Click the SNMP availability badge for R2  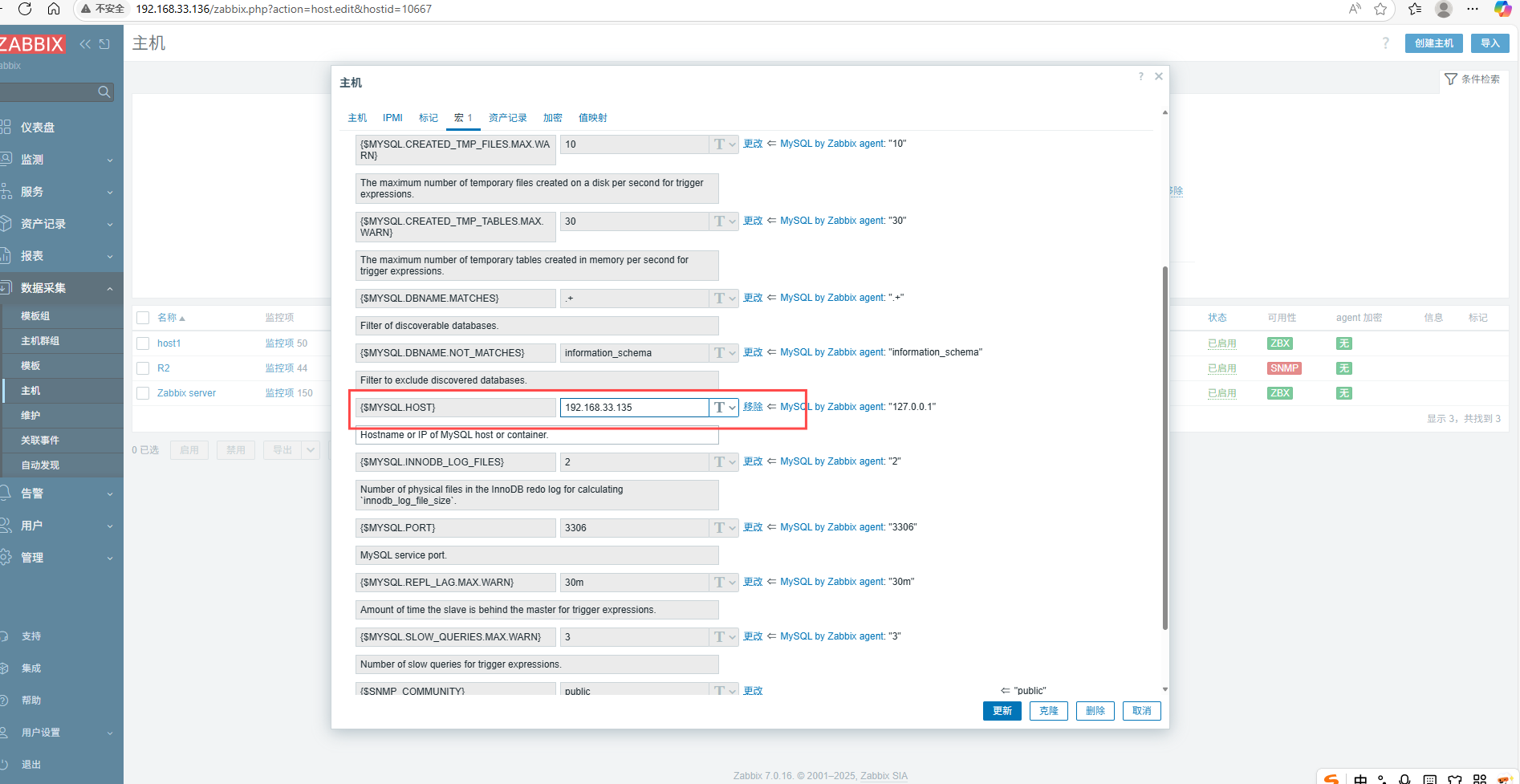click(x=1284, y=368)
